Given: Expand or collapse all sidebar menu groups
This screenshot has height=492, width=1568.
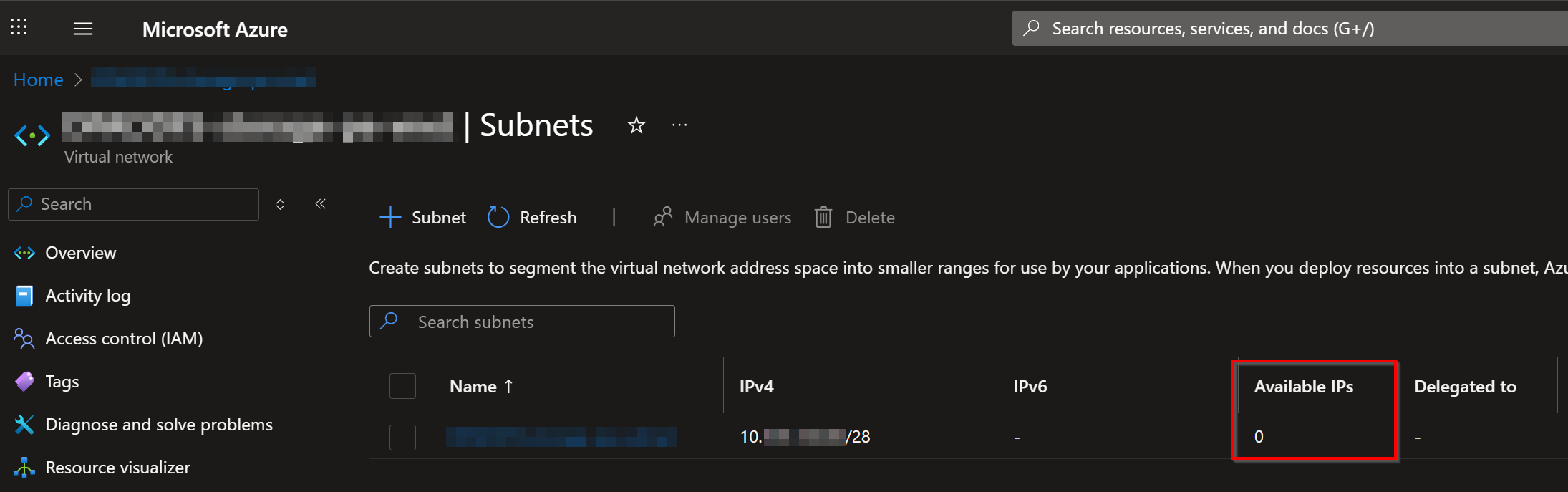Looking at the screenshot, I should click(x=281, y=205).
